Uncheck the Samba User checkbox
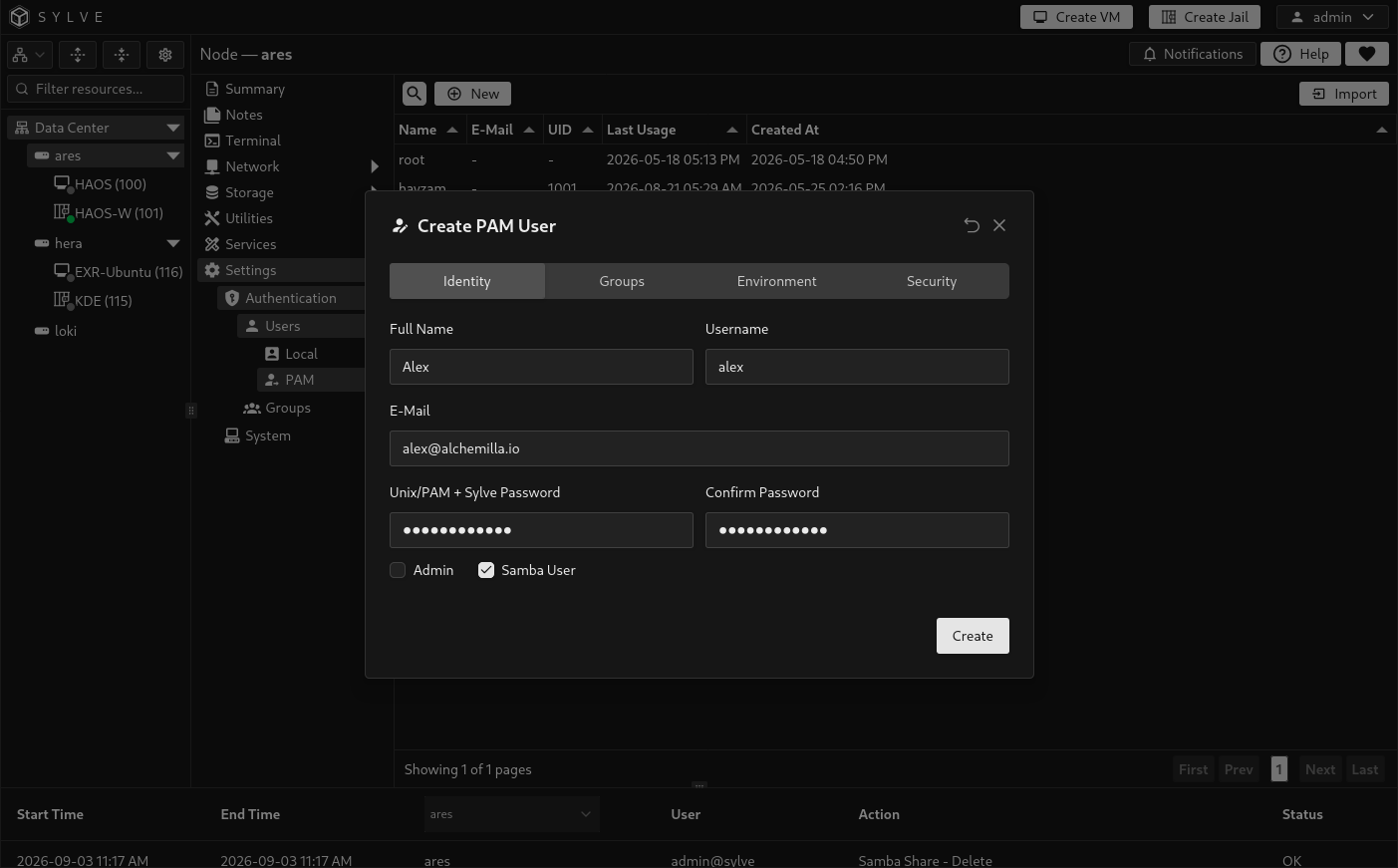Image resolution: width=1398 pixels, height=868 pixels. pyautogui.click(x=486, y=570)
